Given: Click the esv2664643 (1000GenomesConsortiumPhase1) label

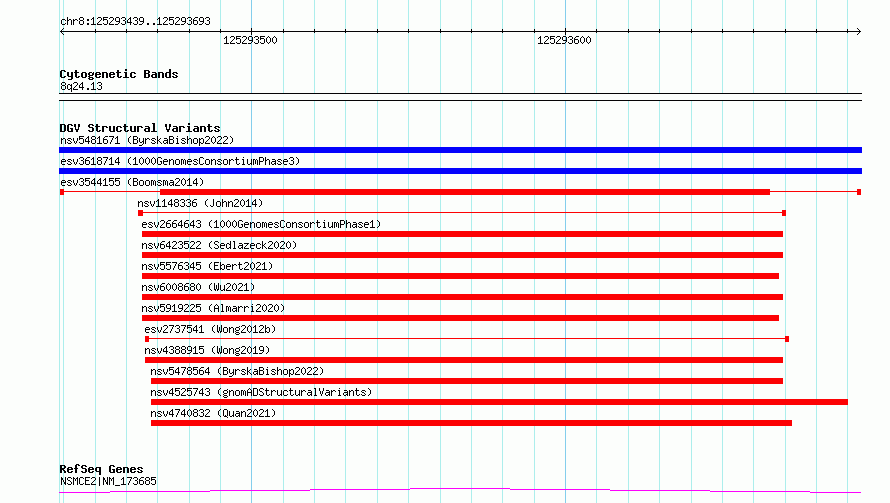Looking at the screenshot, I should coord(261,224).
